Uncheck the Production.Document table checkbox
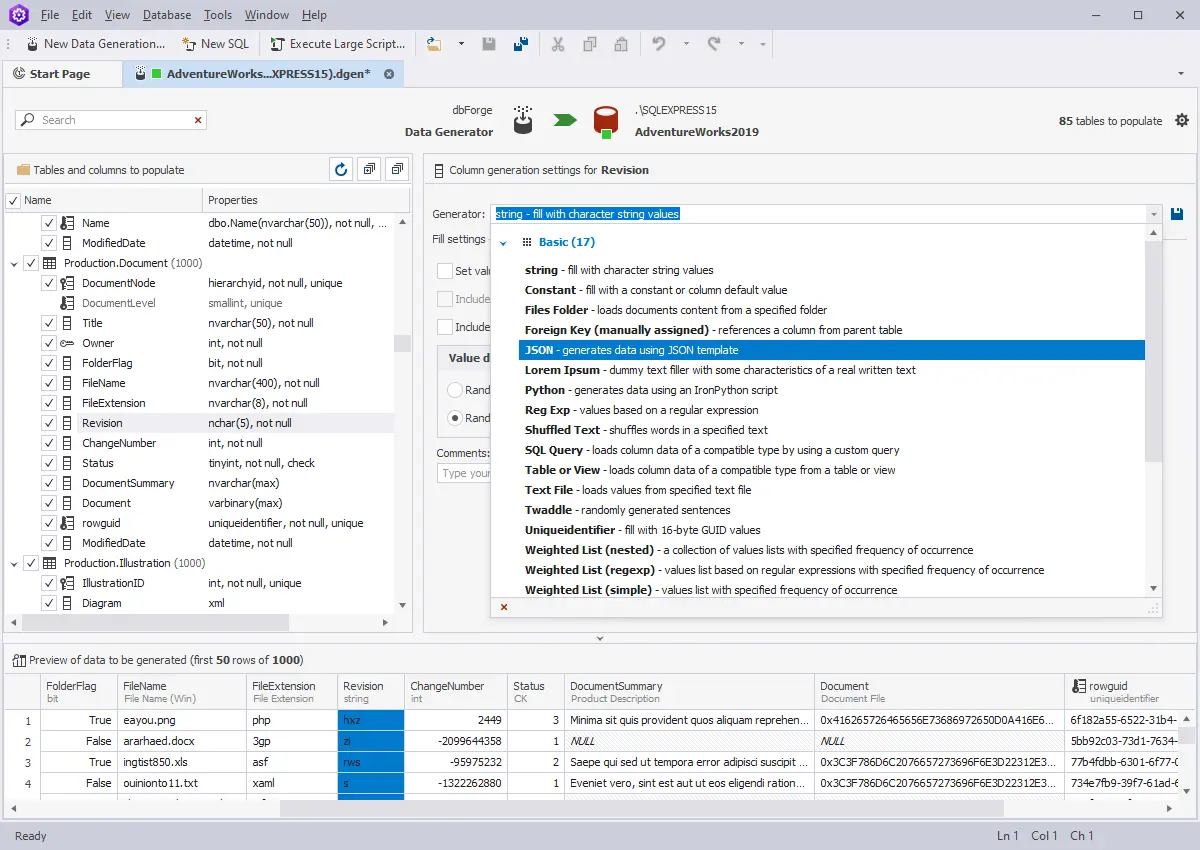Screen dimensions: 1200x850 click(x=33, y=262)
